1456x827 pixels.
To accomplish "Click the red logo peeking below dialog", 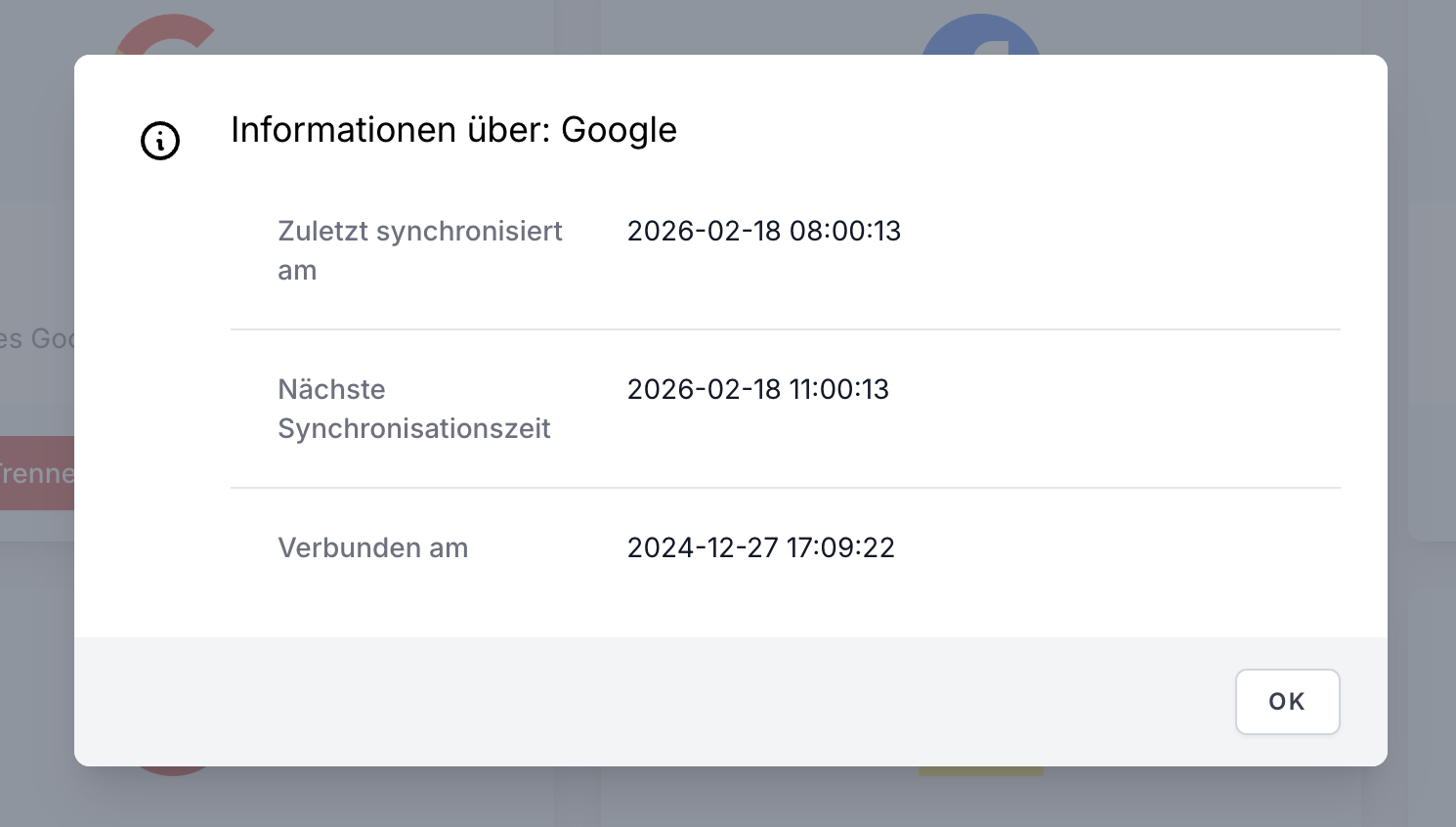I will (x=172, y=770).
